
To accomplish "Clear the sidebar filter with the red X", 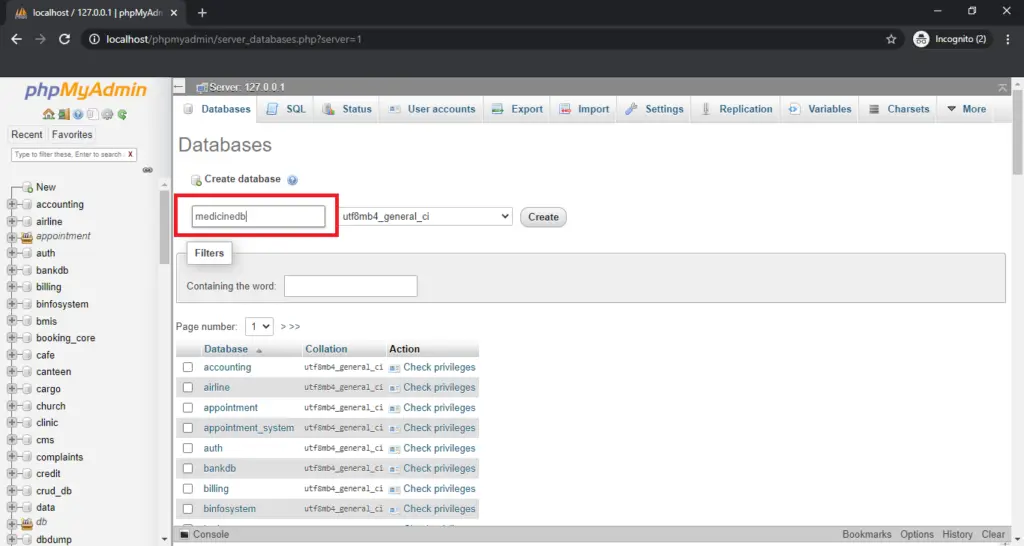I will 130,155.
